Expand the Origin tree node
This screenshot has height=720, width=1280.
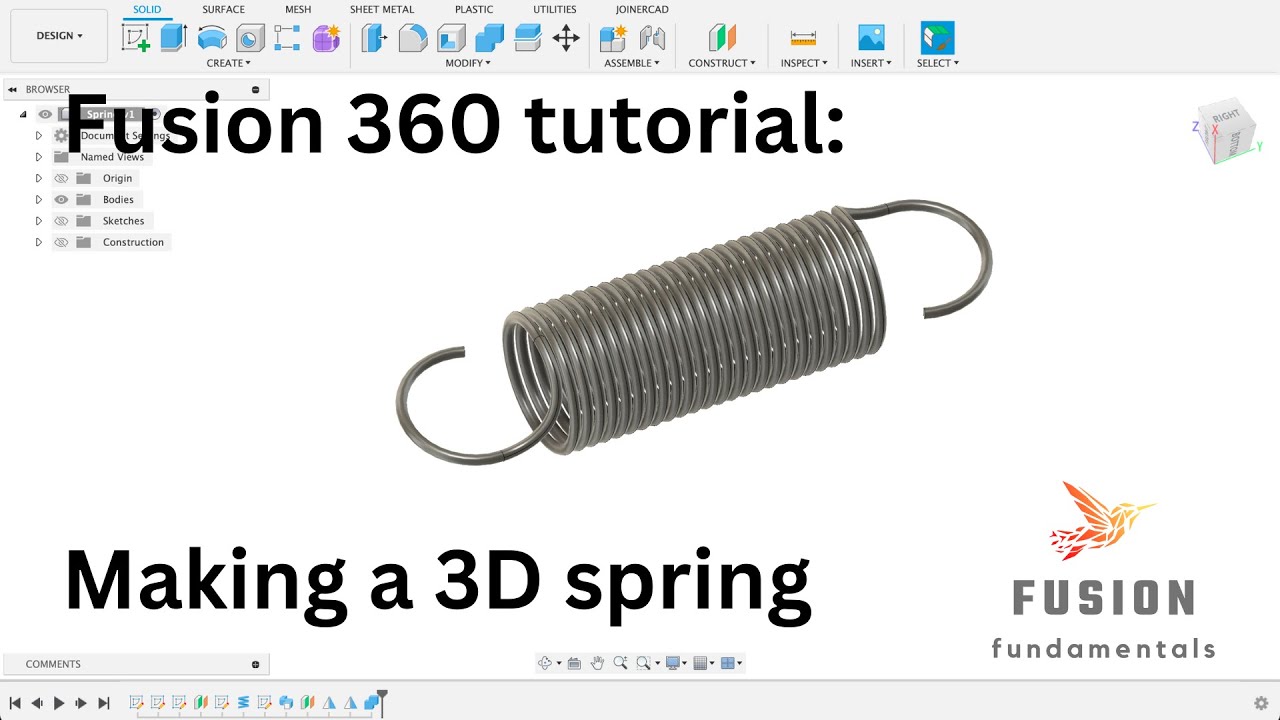click(x=39, y=178)
